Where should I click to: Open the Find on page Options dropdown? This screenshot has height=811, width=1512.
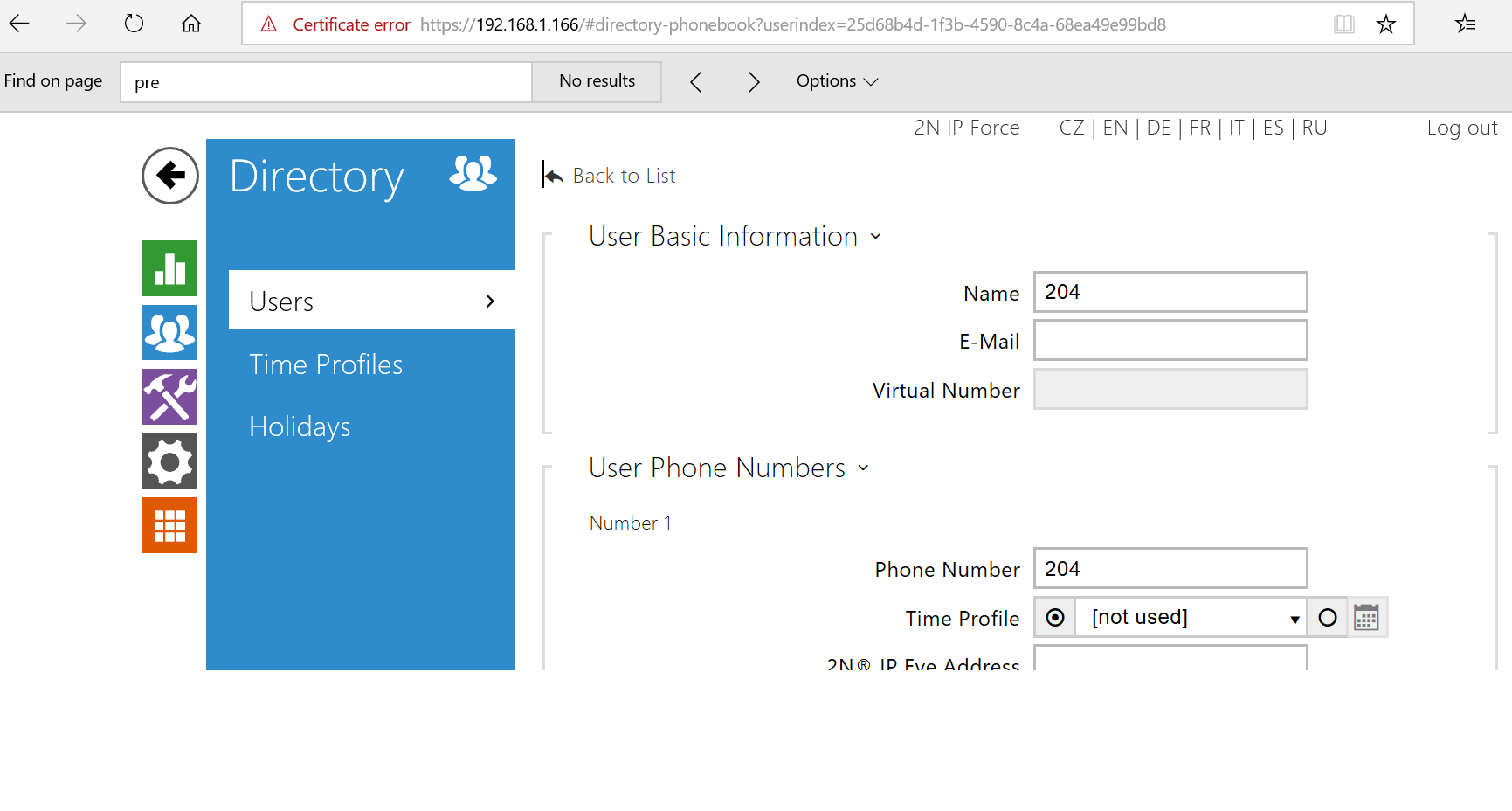(836, 81)
